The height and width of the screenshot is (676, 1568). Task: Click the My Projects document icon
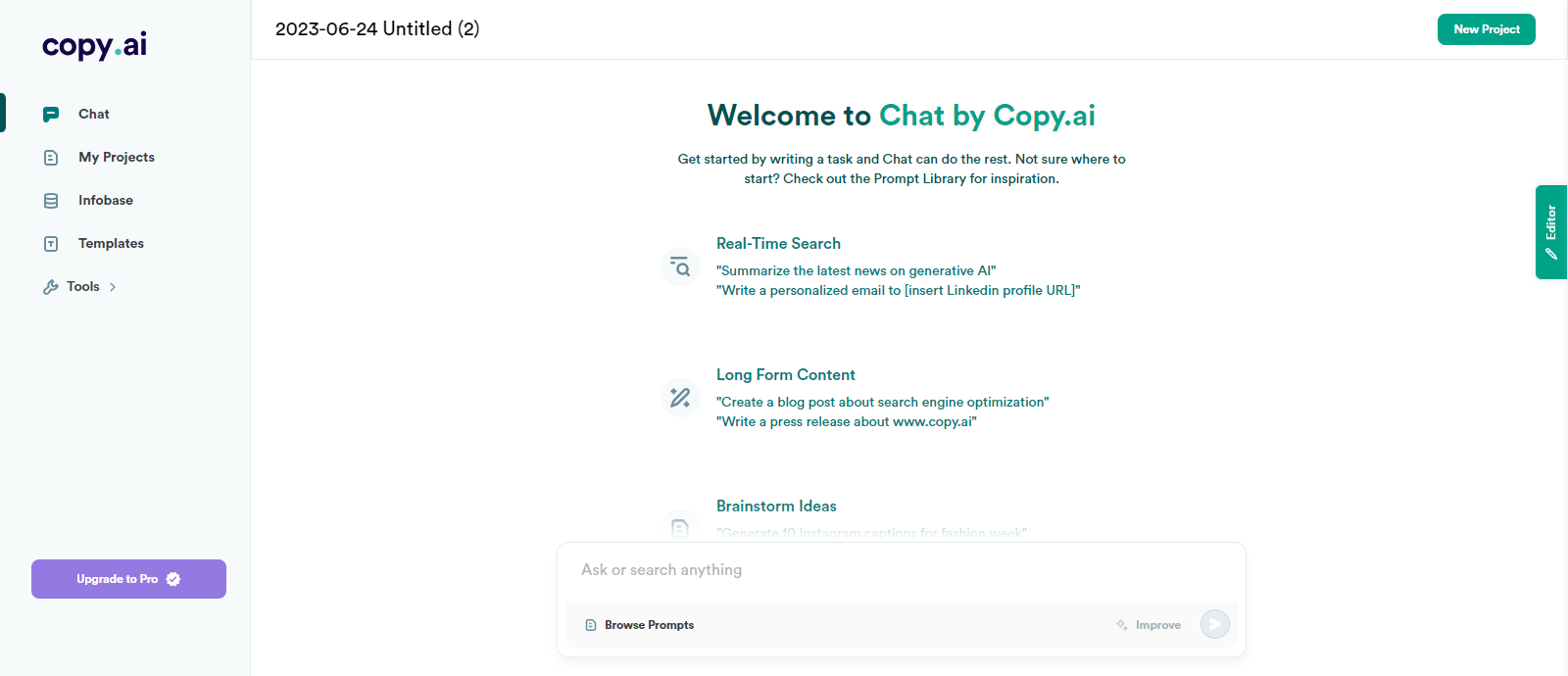[51, 158]
